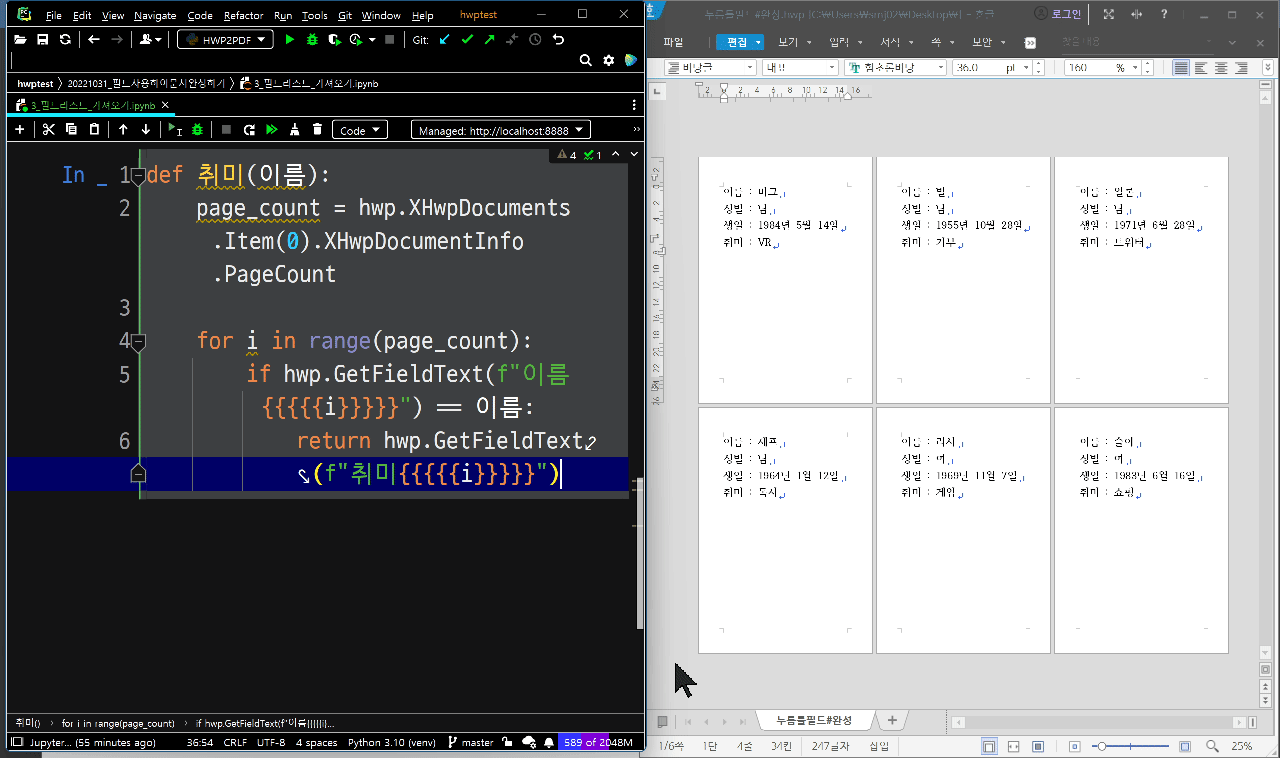Toggle justify alignment in Hangul toolbar
Viewport: 1280px width, 758px height.
tap(1181, 68)
